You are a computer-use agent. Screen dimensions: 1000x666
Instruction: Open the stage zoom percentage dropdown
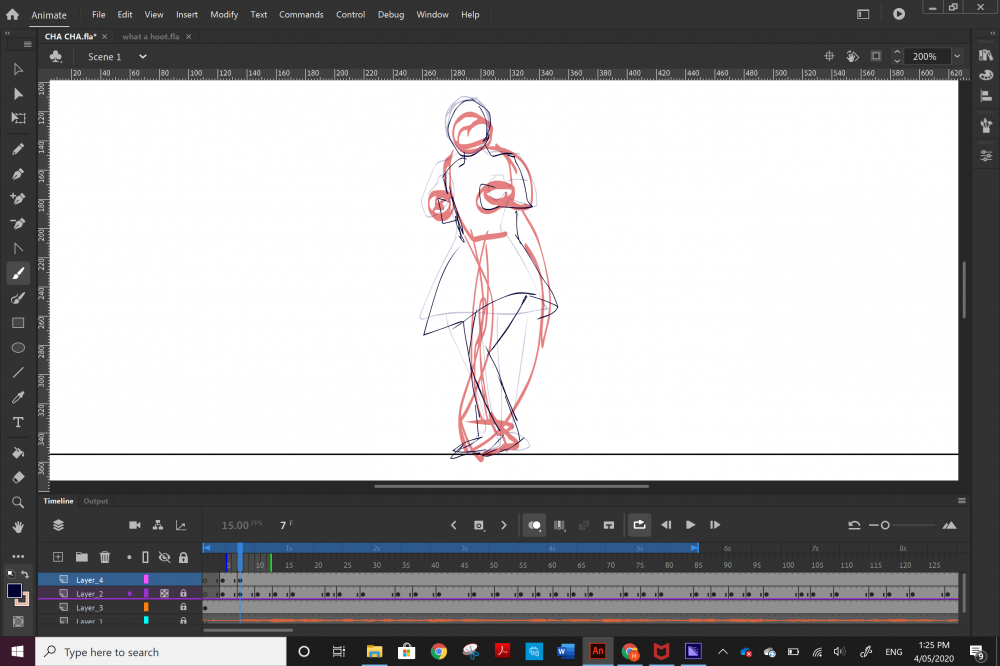pyautogui.click(x=957, y=57)
